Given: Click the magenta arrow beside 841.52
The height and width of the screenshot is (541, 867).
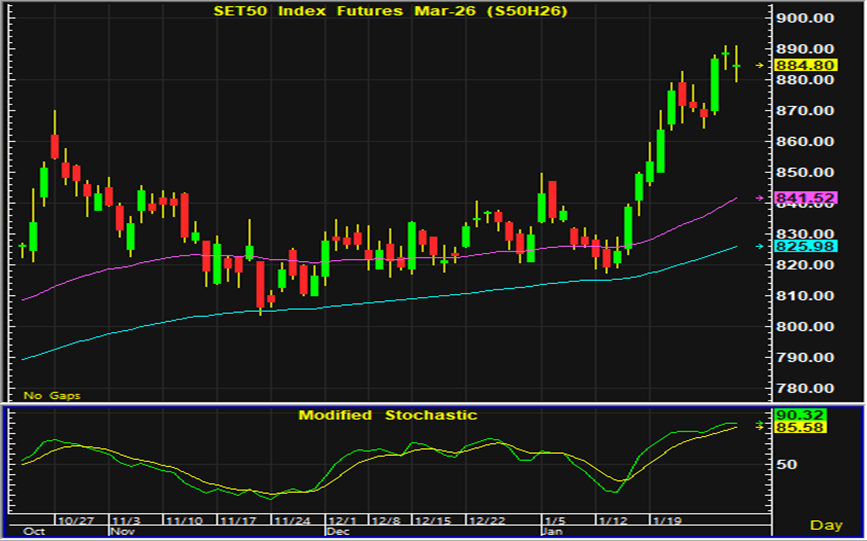Looking at the screenshot, I should pyautogui.click(x=759, y=199).
